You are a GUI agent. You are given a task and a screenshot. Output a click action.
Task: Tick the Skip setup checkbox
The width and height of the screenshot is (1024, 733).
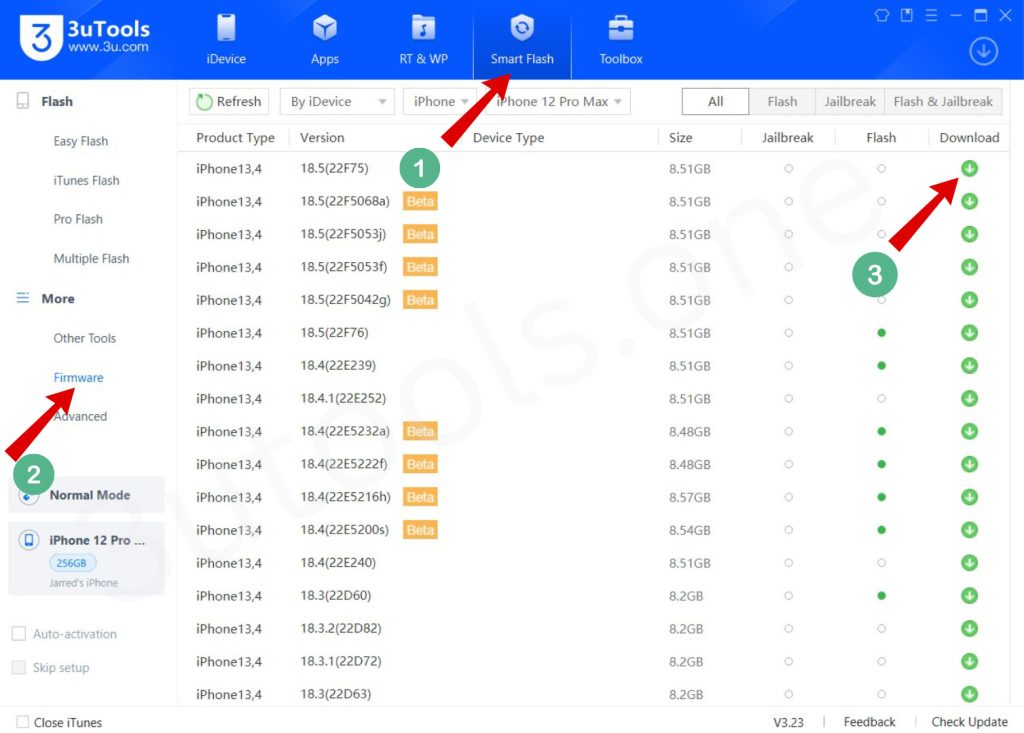click(19, 667)
